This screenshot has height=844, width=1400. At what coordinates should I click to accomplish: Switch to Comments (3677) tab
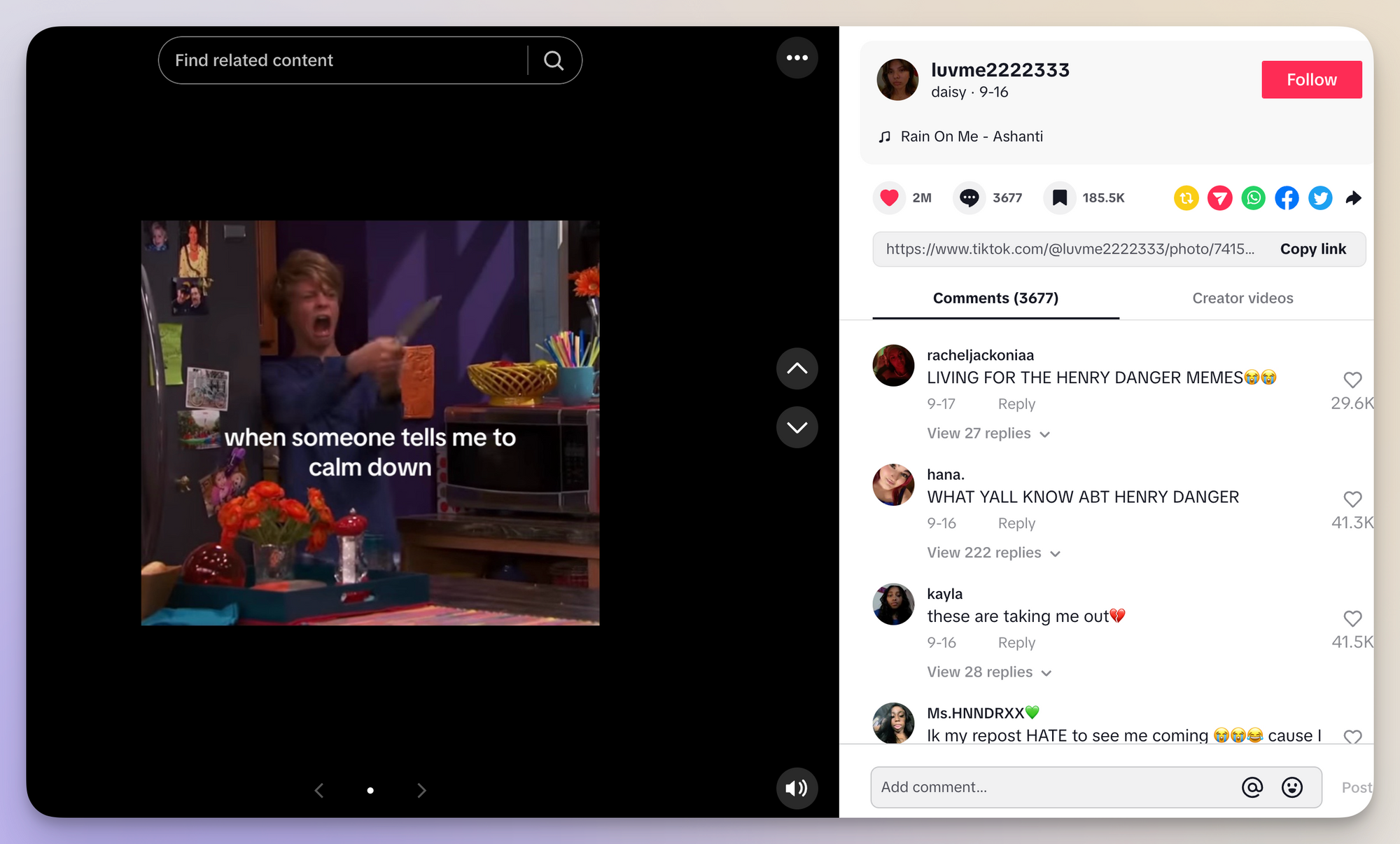[995, 298]
